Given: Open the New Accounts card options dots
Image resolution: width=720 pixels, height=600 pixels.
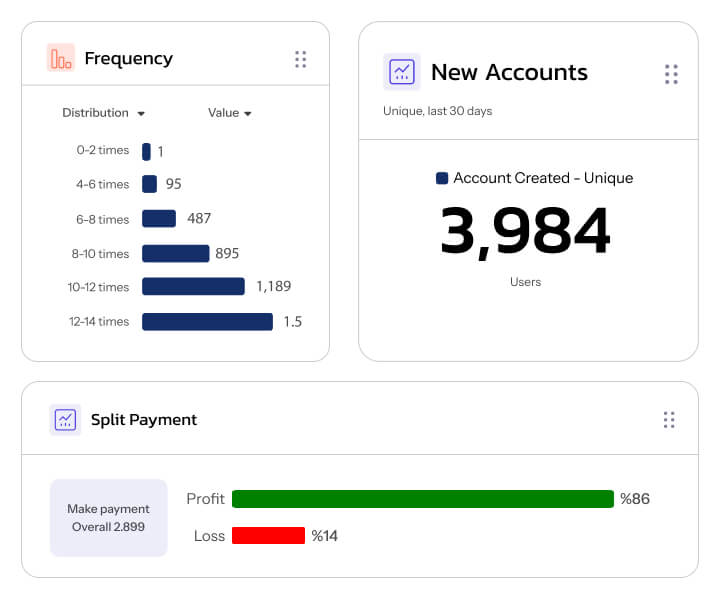Looking at the screenshot, I should pos(671,74).
